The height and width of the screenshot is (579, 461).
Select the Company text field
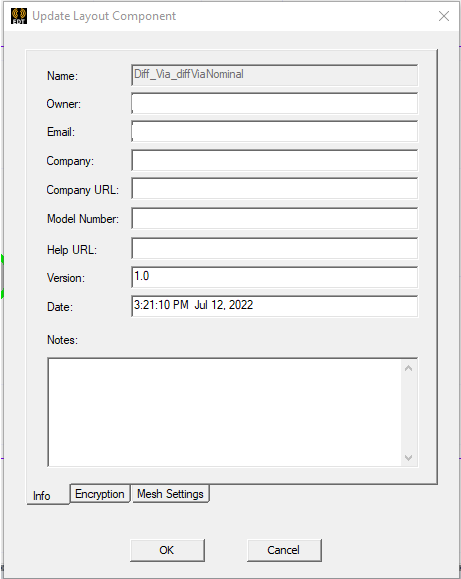(274, 160)
